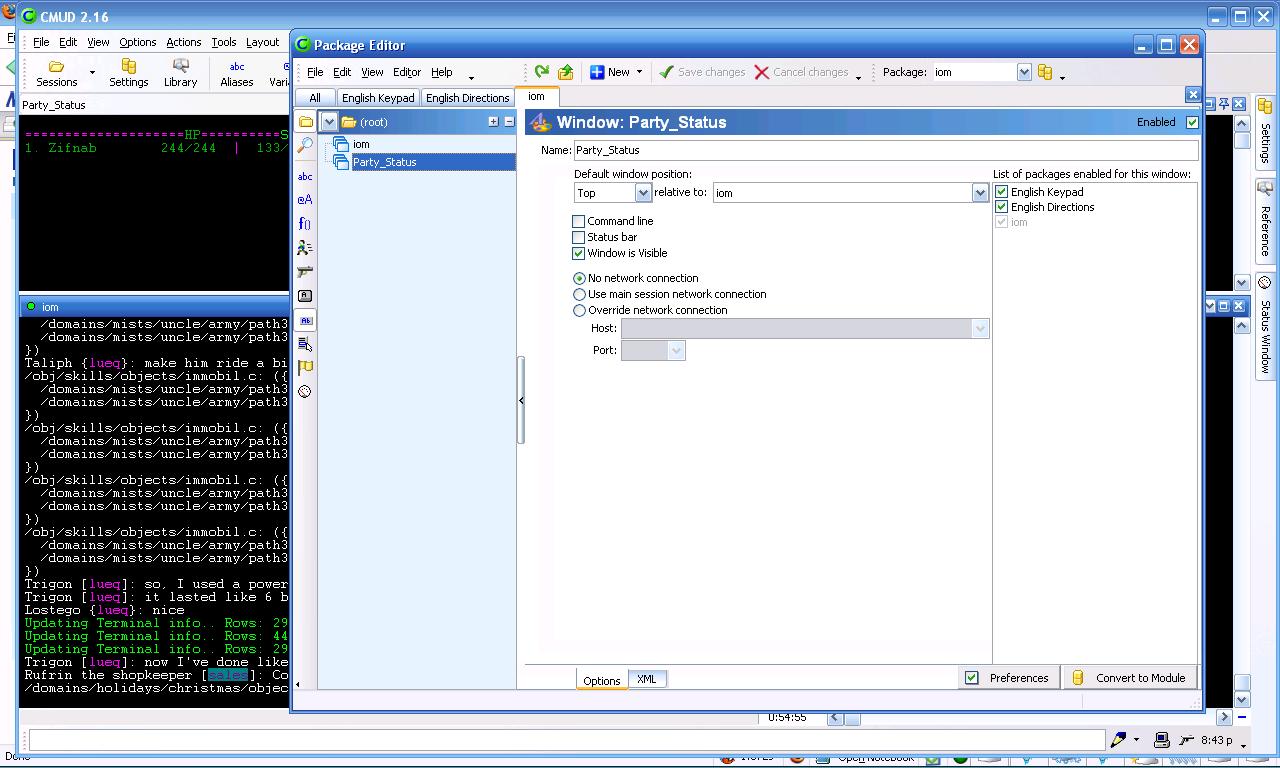Viewport: 1280px width, 768px height.
Task: Filter by the yellow flag icon
Action: click(x=305, y=367)
